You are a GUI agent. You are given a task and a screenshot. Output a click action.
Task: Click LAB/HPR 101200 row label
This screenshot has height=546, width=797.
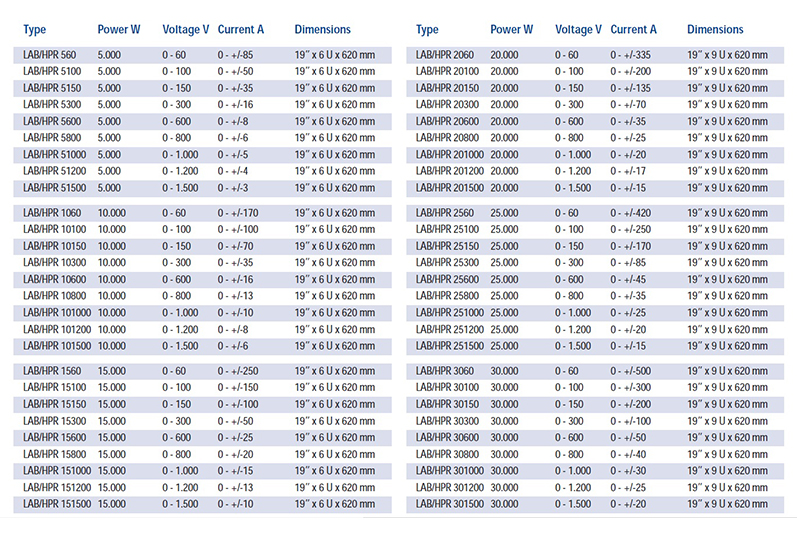point(57,329)
